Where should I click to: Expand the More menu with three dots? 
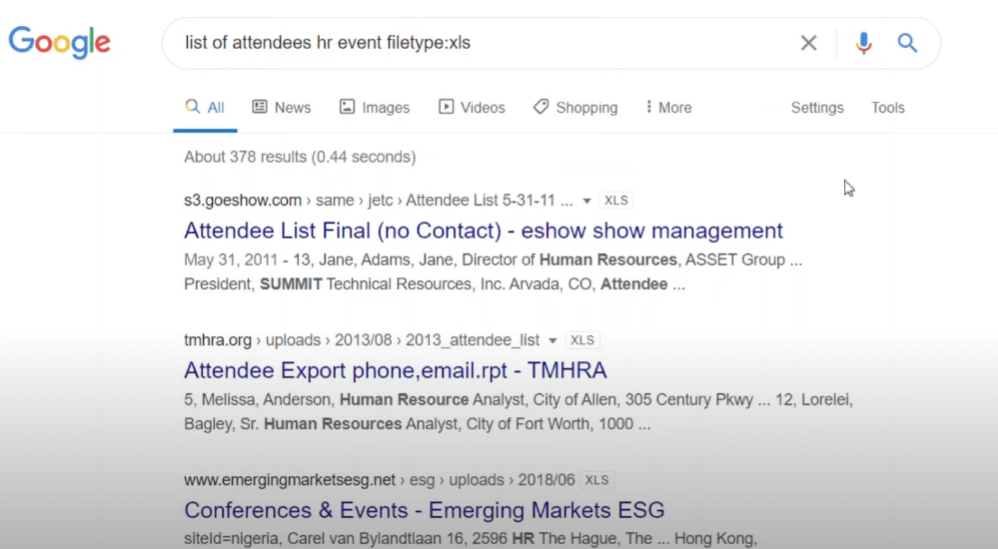tap(649, 106)
